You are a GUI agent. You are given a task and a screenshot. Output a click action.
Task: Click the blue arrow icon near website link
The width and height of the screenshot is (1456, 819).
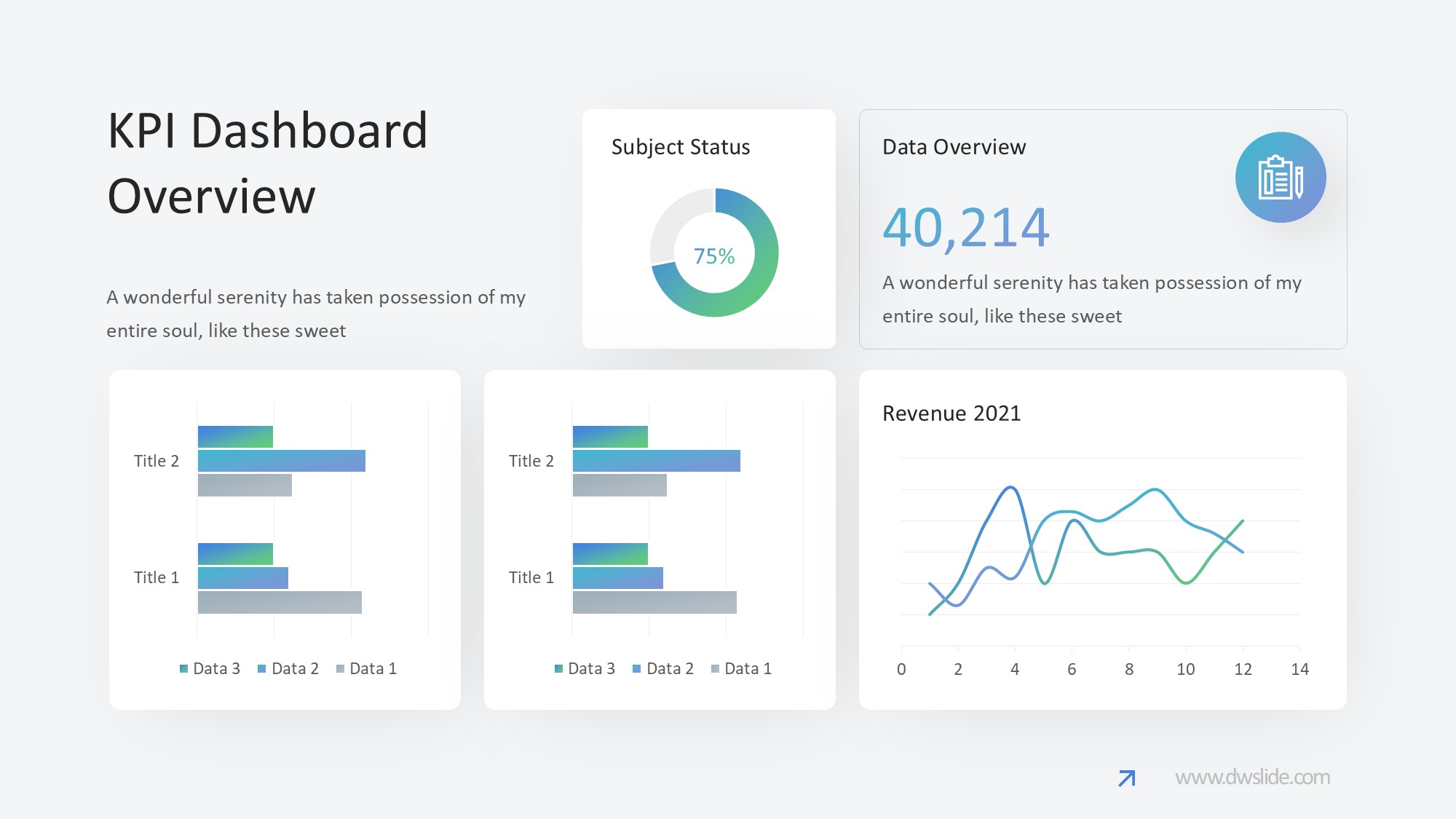tap(1126, 778)
